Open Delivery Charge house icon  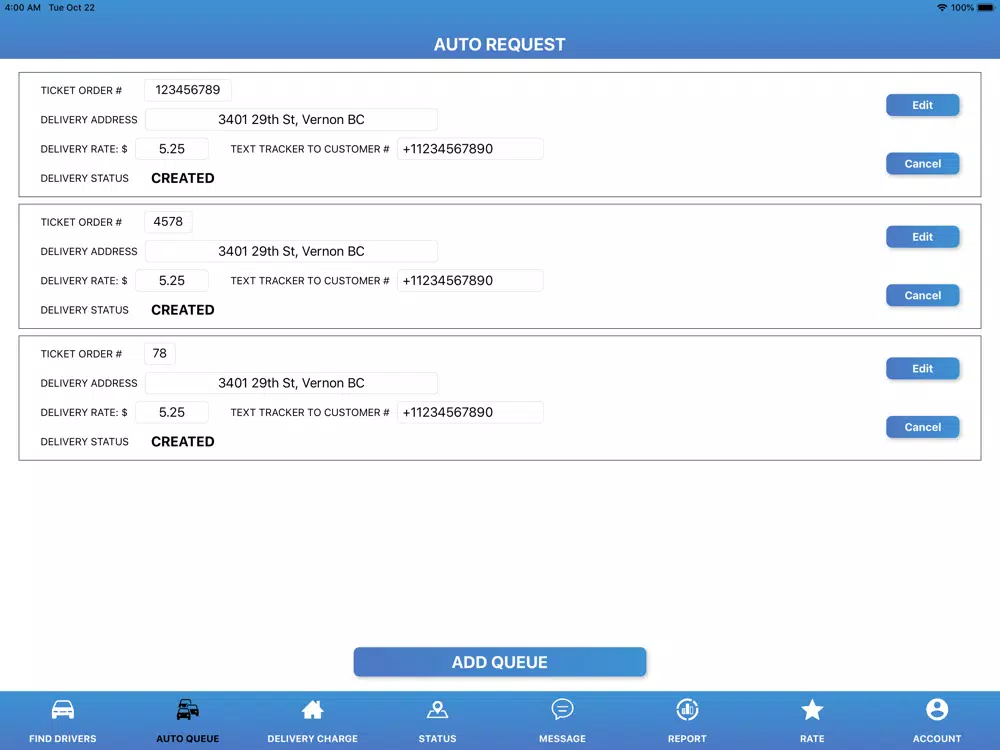312,709
